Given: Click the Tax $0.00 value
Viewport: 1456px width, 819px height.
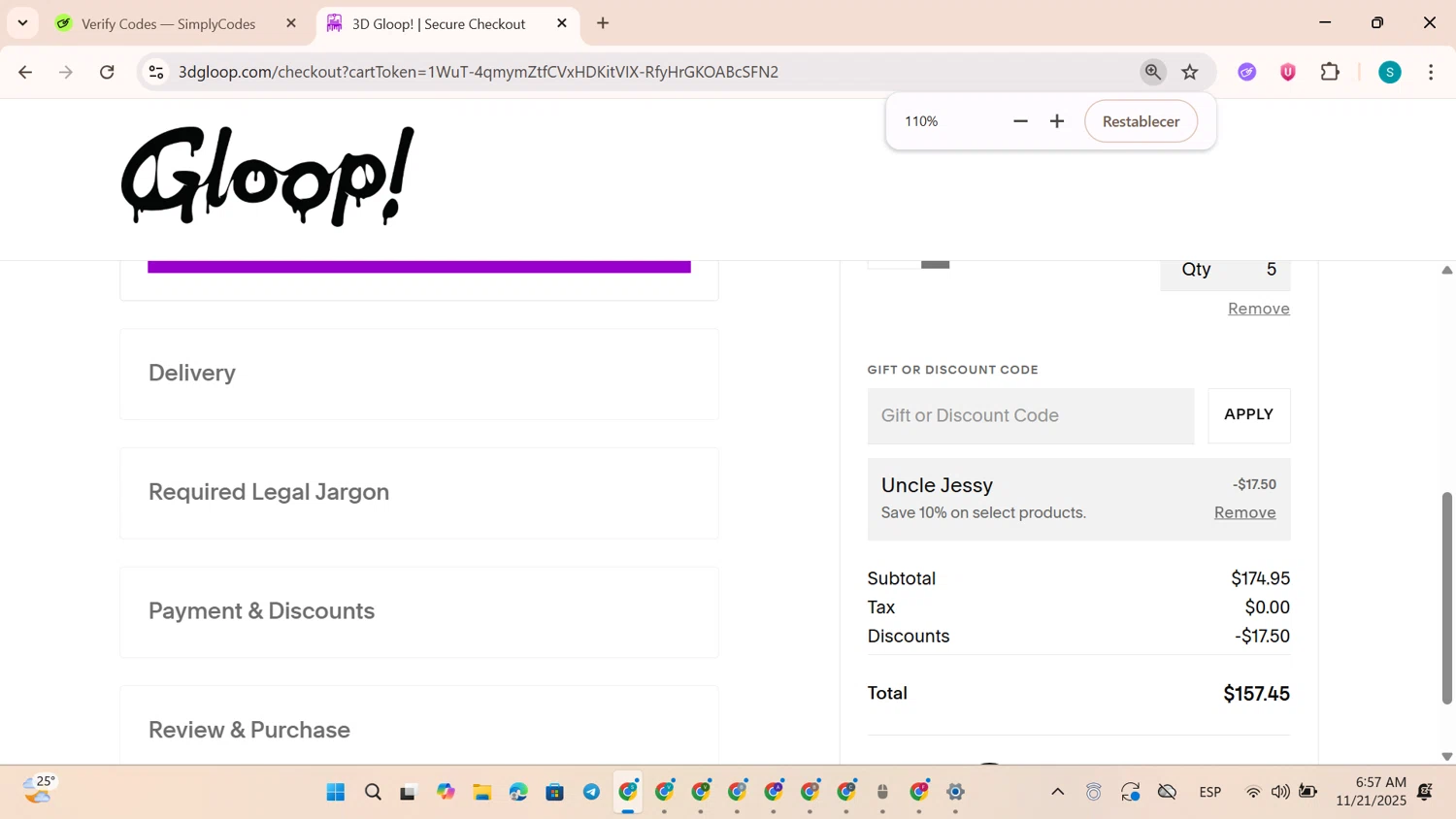Looking at the screenshot, I should coord(1267,607).
